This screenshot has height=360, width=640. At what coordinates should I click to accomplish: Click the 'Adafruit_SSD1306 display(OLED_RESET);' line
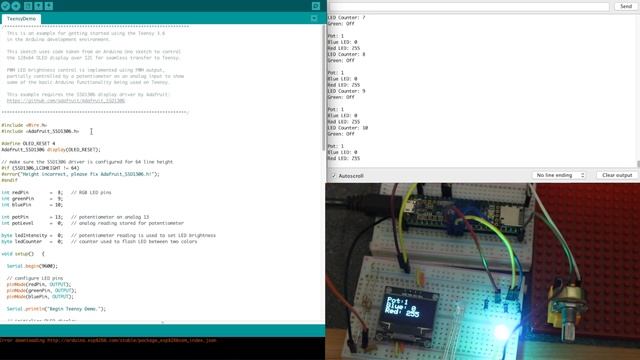click(x=51, y=150)
